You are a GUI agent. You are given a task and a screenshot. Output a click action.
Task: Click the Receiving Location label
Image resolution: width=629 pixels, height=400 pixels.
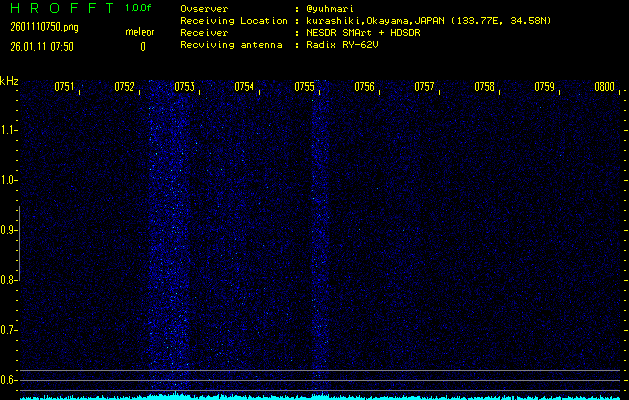coord(234,20)
